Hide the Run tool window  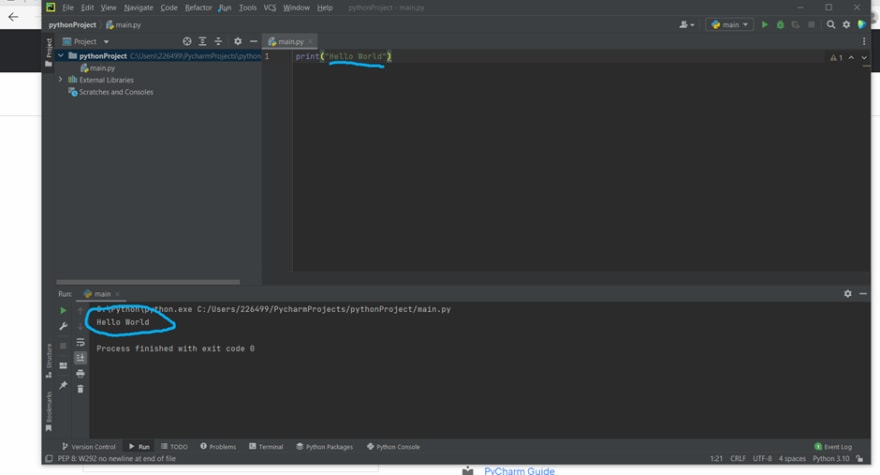(x=863, y=294)
